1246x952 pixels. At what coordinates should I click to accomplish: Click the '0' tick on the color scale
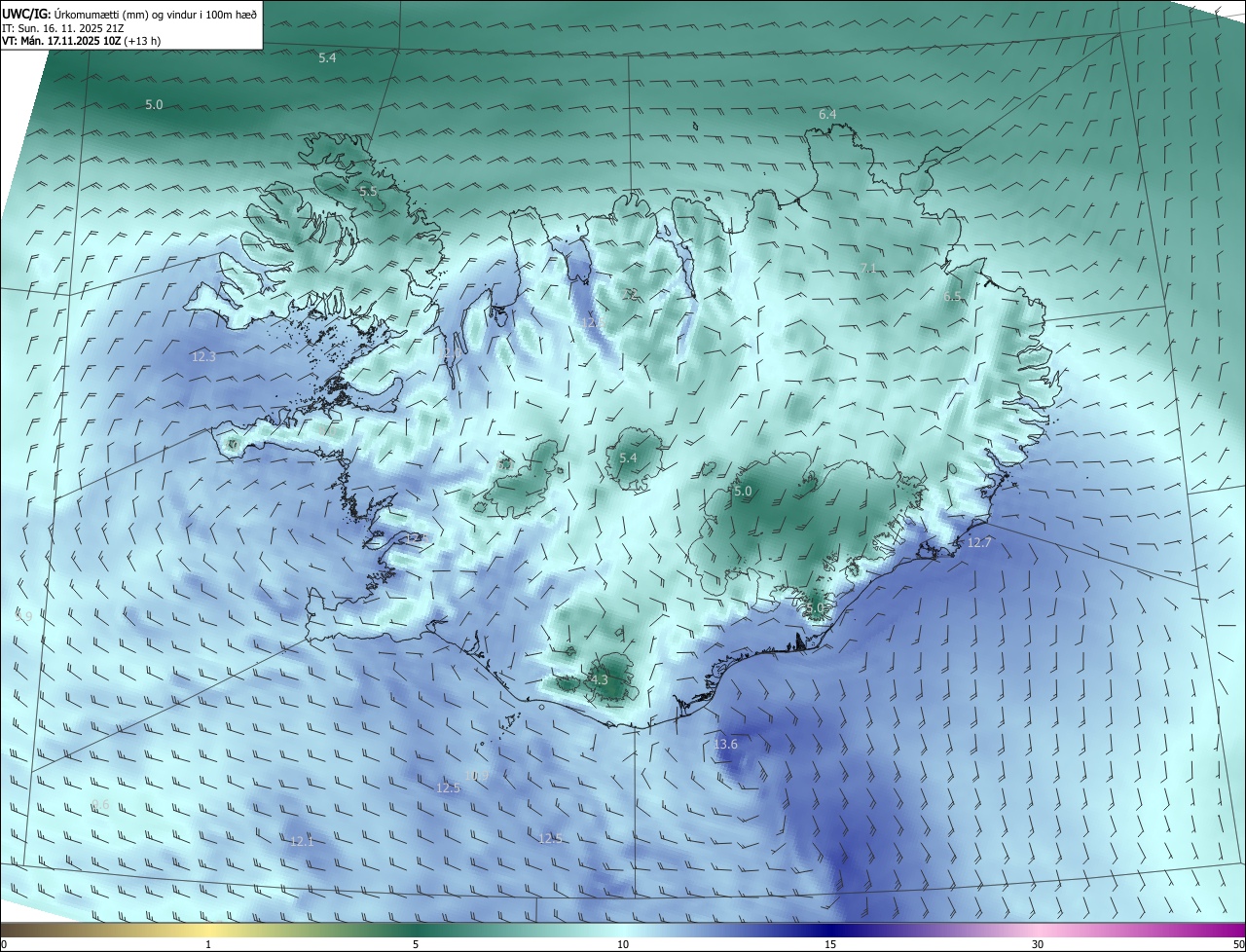pyautogui.click(x=4, y=945)
